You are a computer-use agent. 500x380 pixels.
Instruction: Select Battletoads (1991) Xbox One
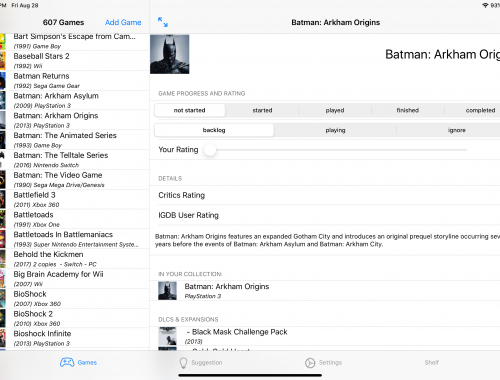pos(74,219)
